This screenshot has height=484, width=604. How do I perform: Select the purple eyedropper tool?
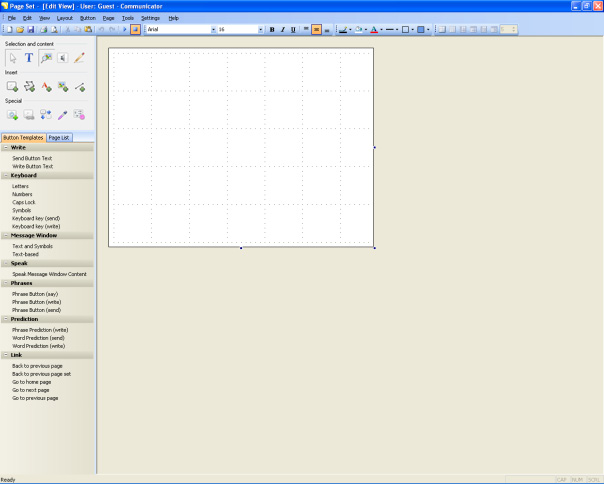point(62,115)
